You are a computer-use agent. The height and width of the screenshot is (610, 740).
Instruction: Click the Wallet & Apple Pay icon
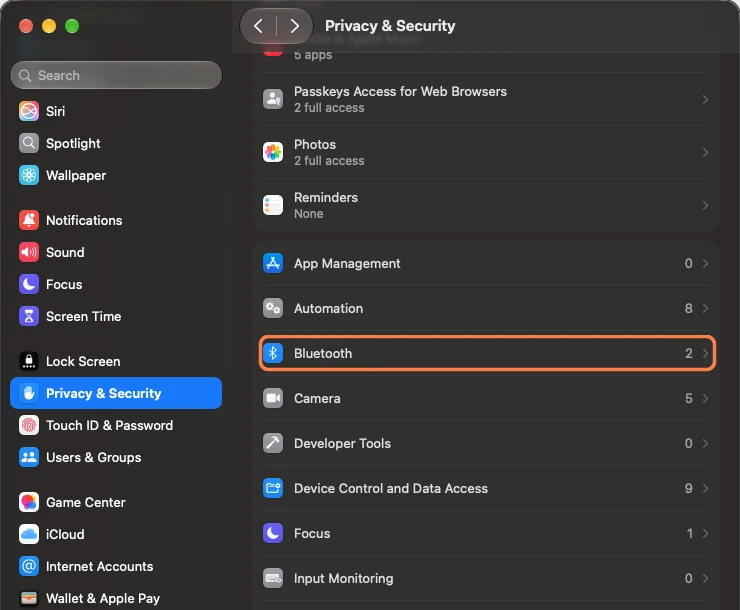(29, 599)
